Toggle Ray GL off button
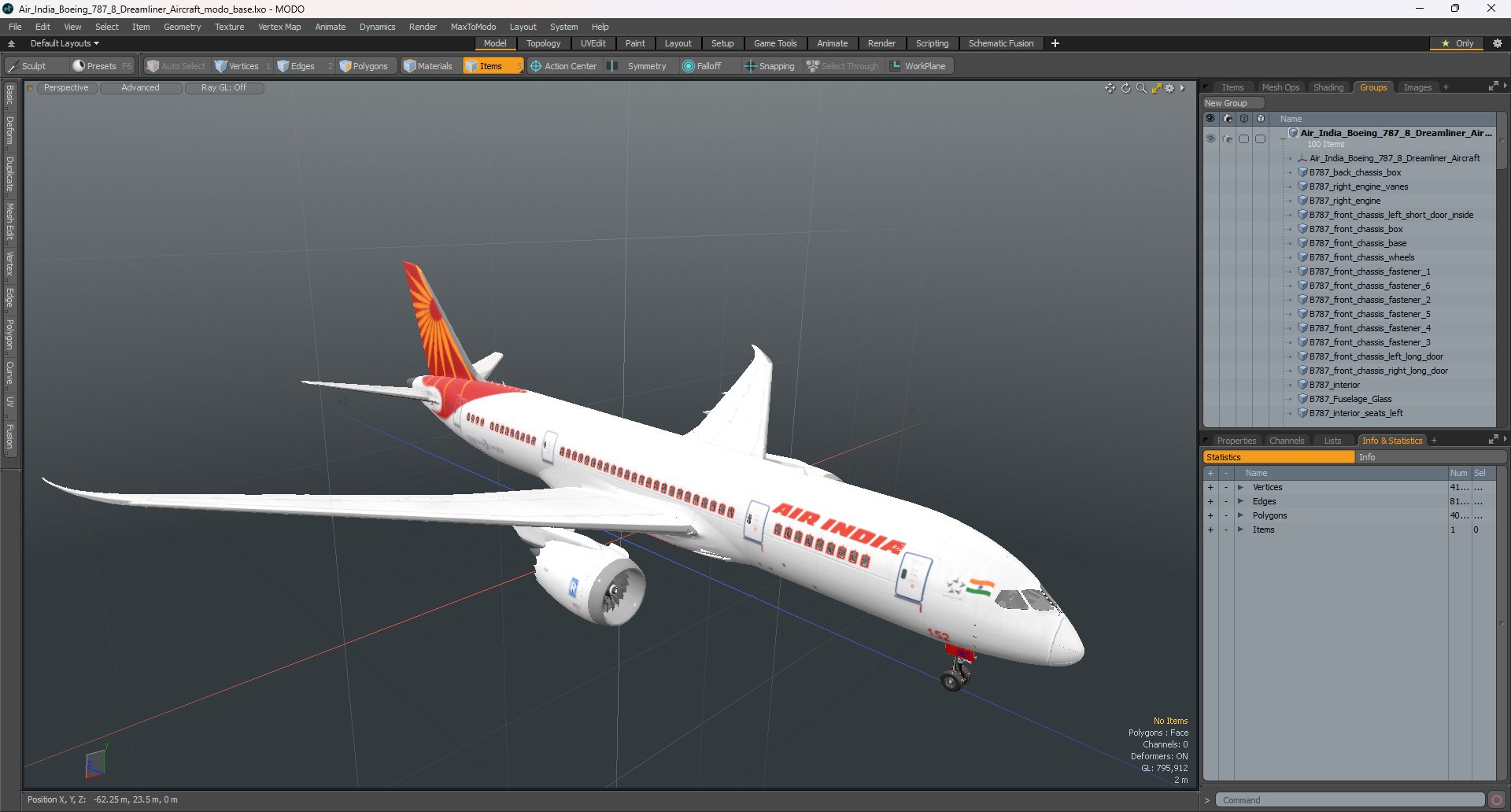Viewport: 1511px width, 812px height. coord(224,88)
